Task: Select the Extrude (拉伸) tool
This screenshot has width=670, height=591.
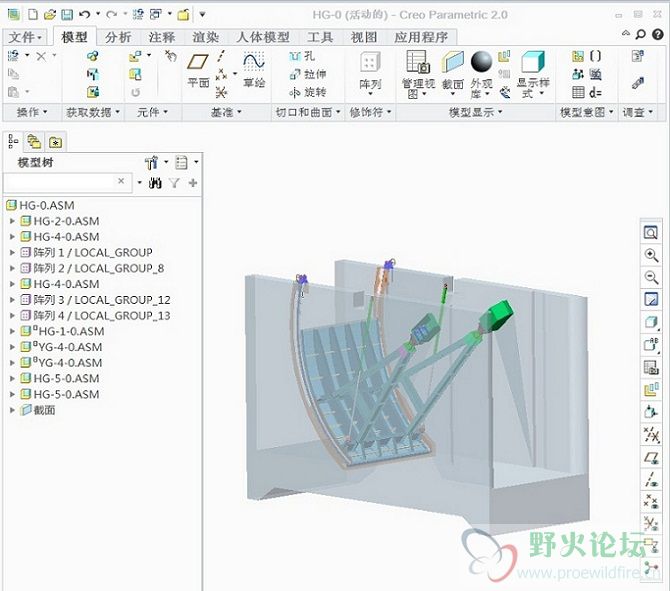Action: (x=308, y=74)
